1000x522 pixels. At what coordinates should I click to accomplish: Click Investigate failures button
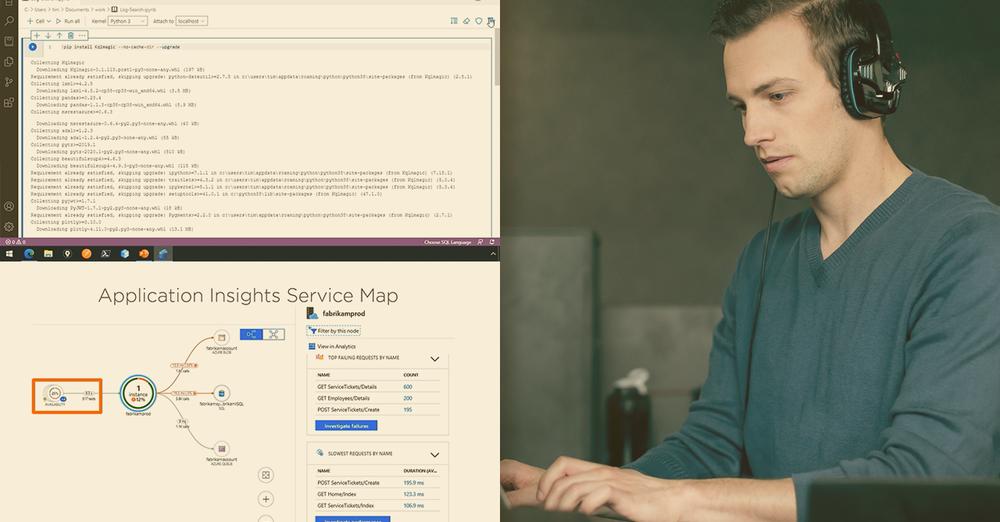coord(346,426)
